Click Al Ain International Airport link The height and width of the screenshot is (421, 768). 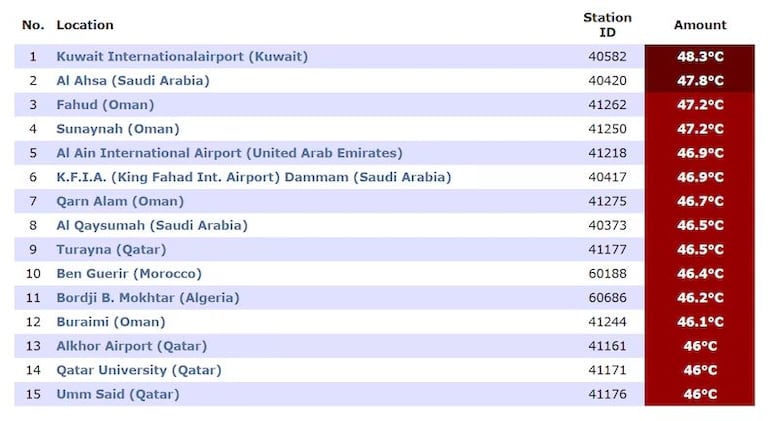coord(229,153)
